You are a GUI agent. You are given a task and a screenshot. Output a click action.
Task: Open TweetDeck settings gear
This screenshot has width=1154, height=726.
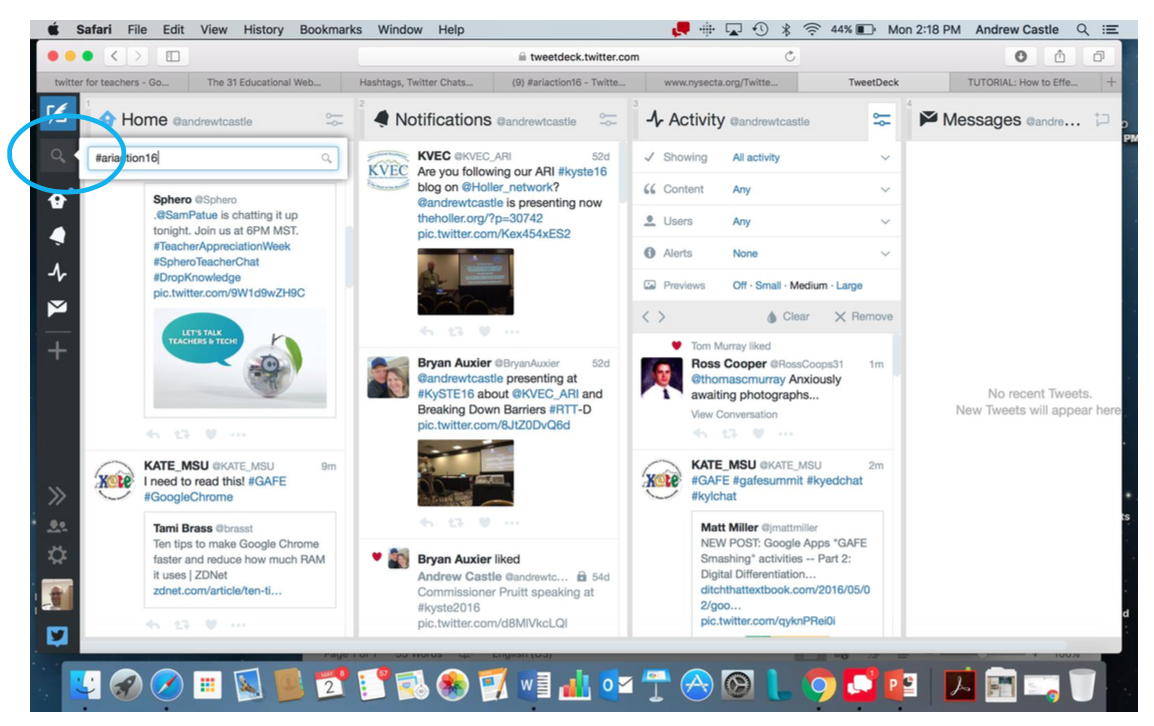click(57, 554)
